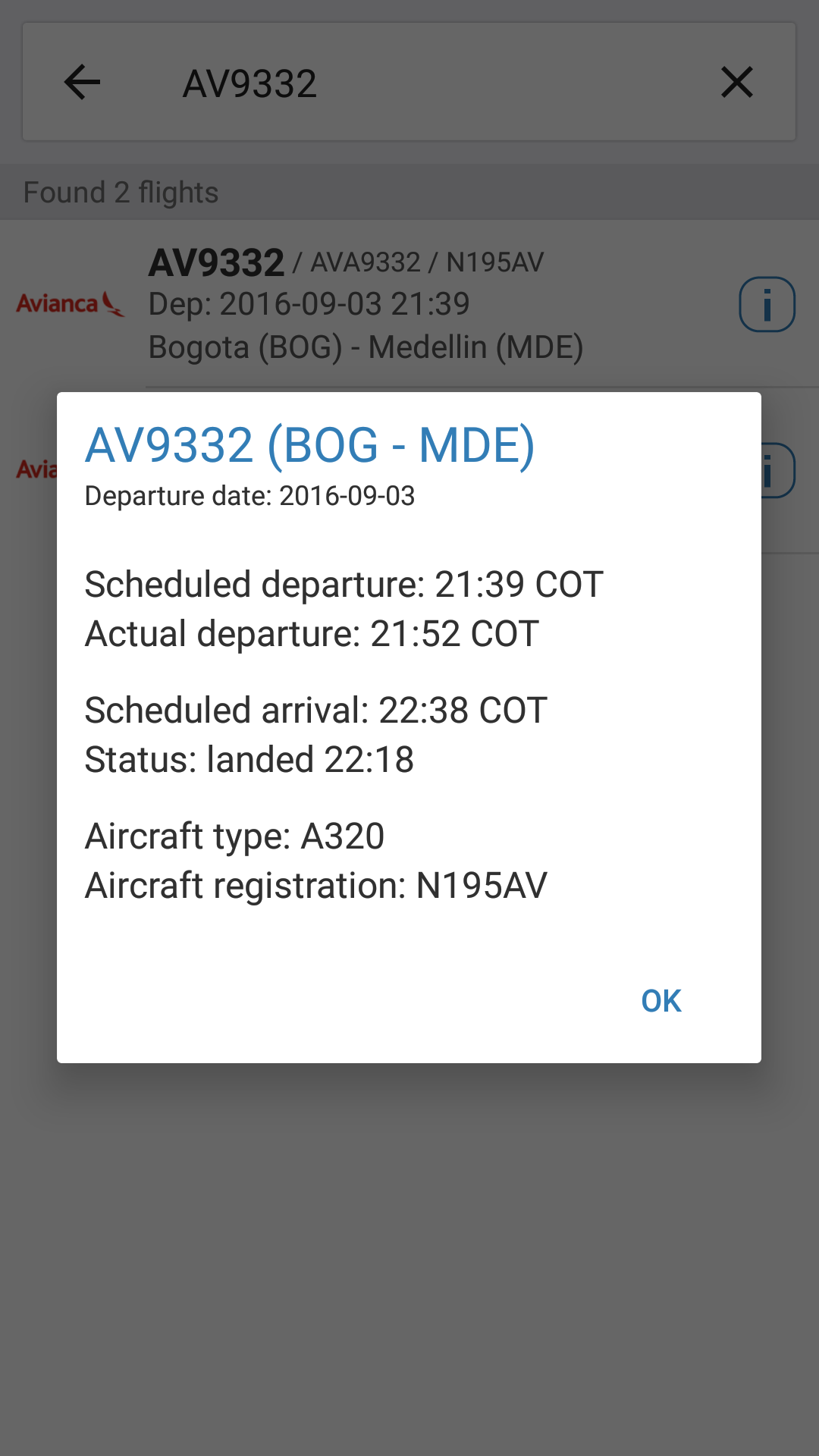The image size is (819, 1456).
Task: Select the AV9332 / AVA9332 / N195AV heading
Action: point(346,262)
